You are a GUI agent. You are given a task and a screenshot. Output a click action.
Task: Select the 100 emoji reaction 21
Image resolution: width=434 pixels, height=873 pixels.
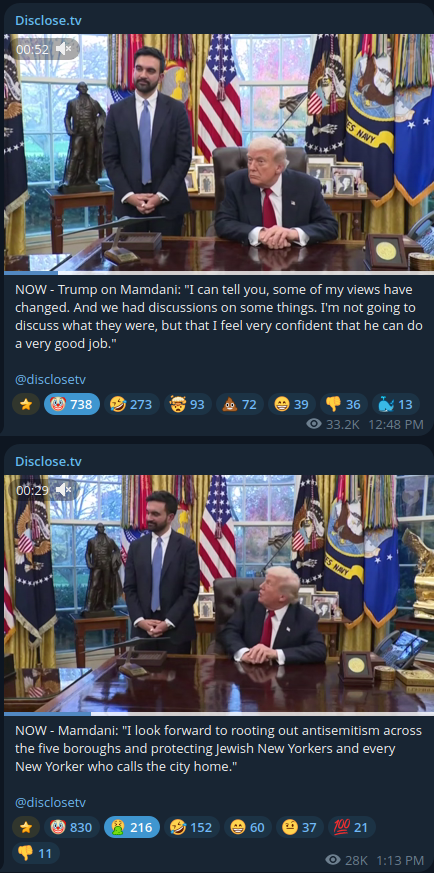[x=352, y=827]
